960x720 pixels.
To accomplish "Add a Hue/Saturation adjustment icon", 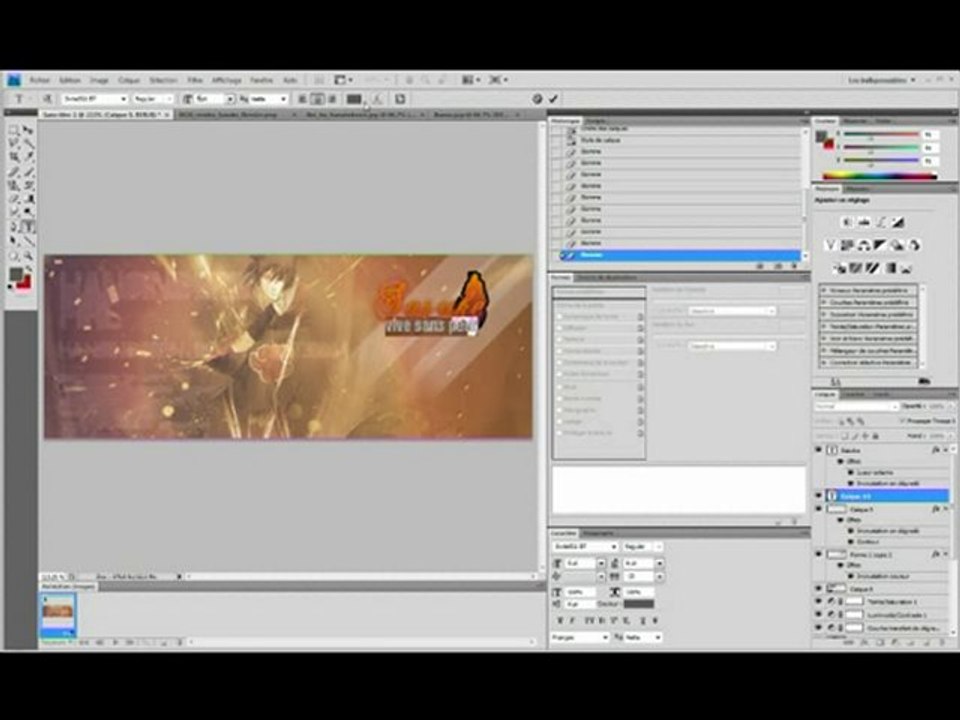I will pyautogui.click(x=847, y=246).
